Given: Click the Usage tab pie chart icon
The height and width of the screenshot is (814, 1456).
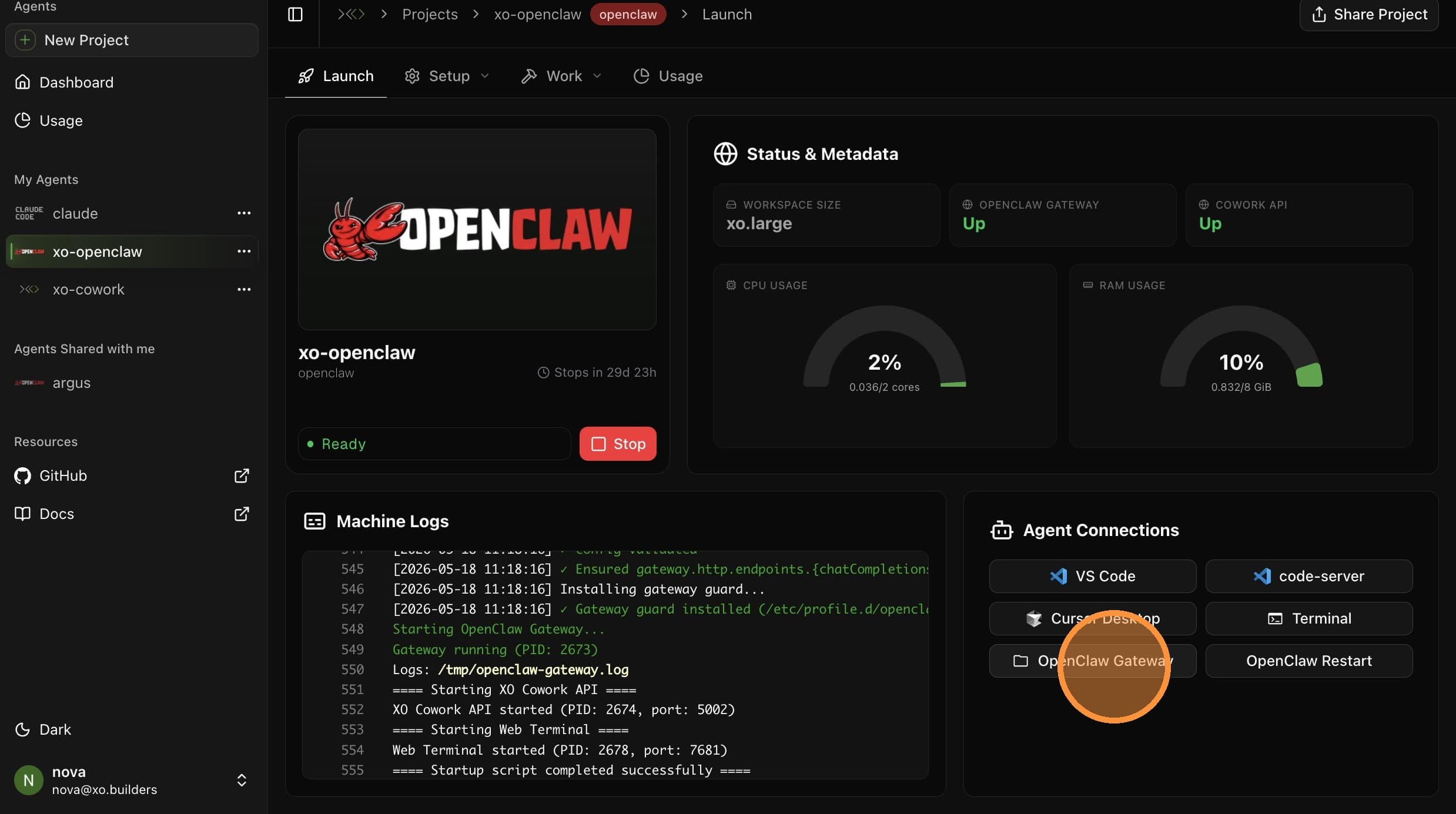Looking at the screenshot, I should (x=641, y=76).
